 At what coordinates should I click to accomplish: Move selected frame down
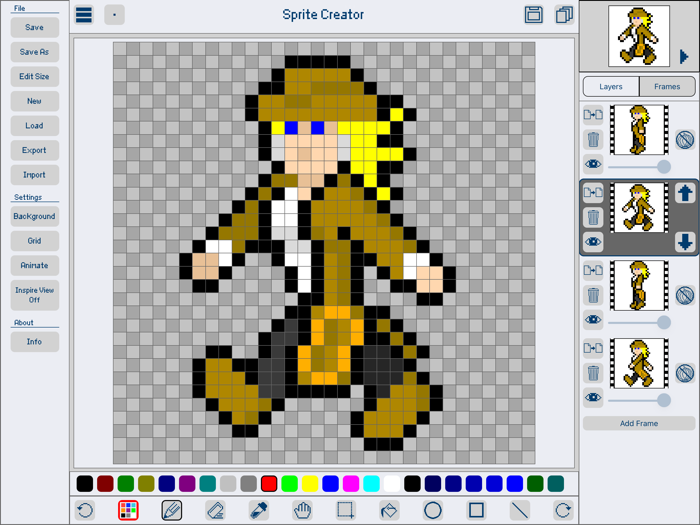coord(685,242)
